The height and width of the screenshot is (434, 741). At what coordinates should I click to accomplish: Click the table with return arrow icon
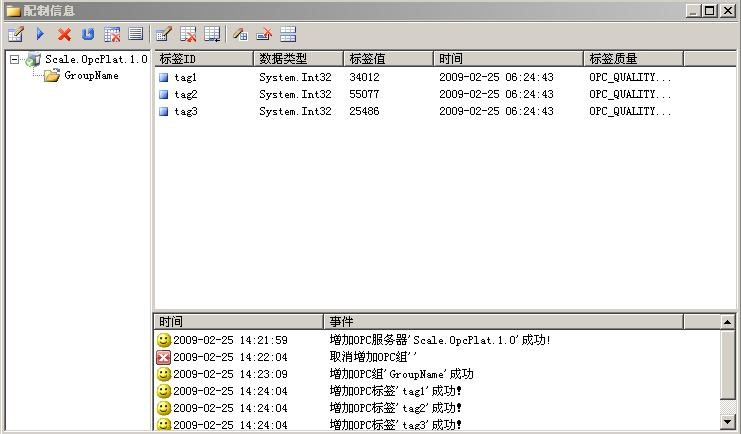[x=212, y=34]
